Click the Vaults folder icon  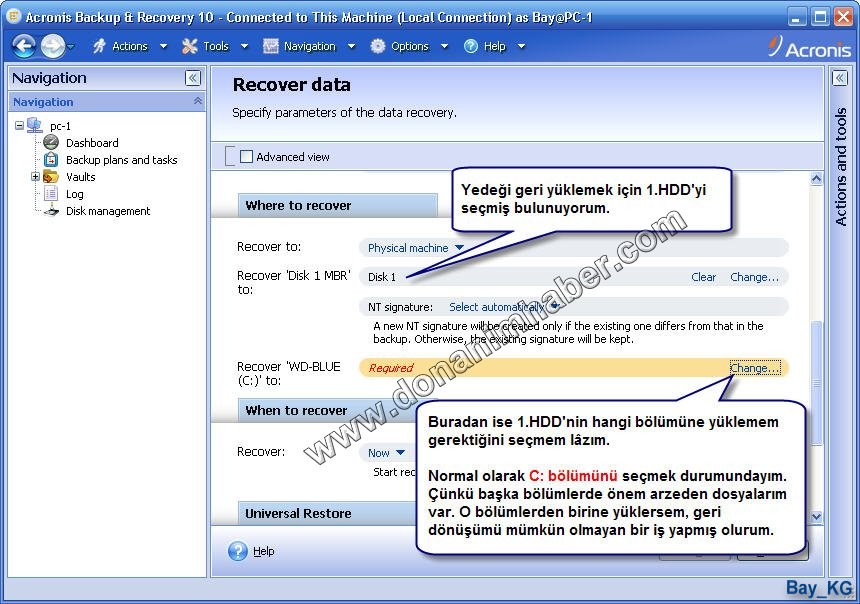click(51, 177)
